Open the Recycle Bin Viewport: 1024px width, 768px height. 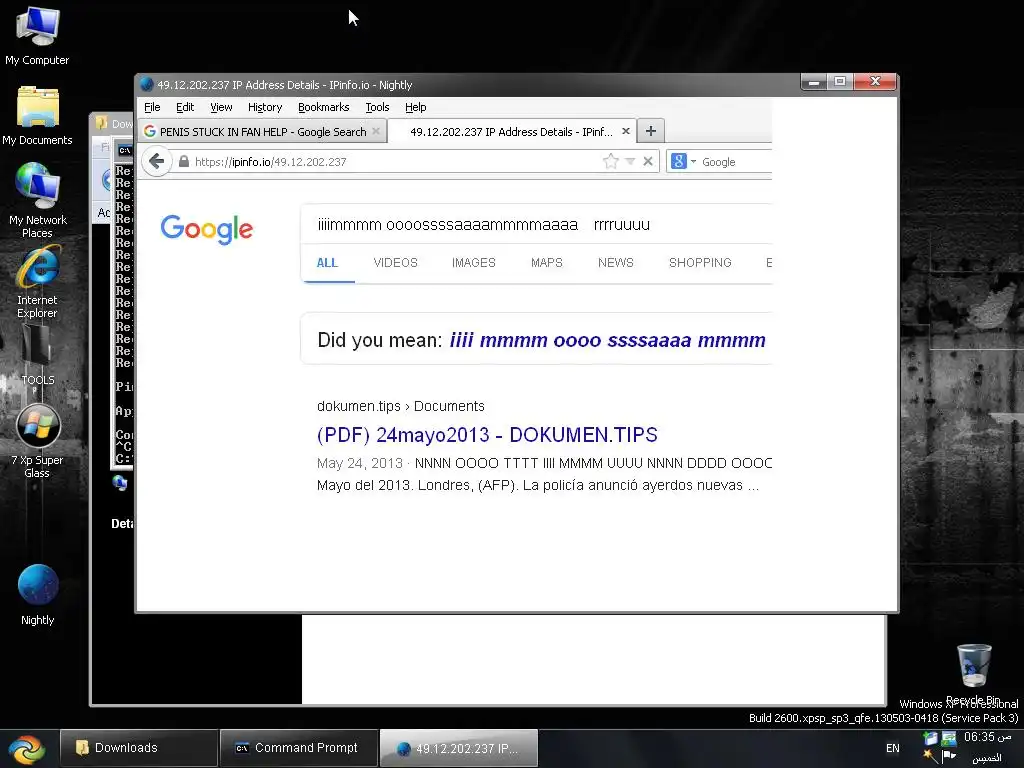974,674
